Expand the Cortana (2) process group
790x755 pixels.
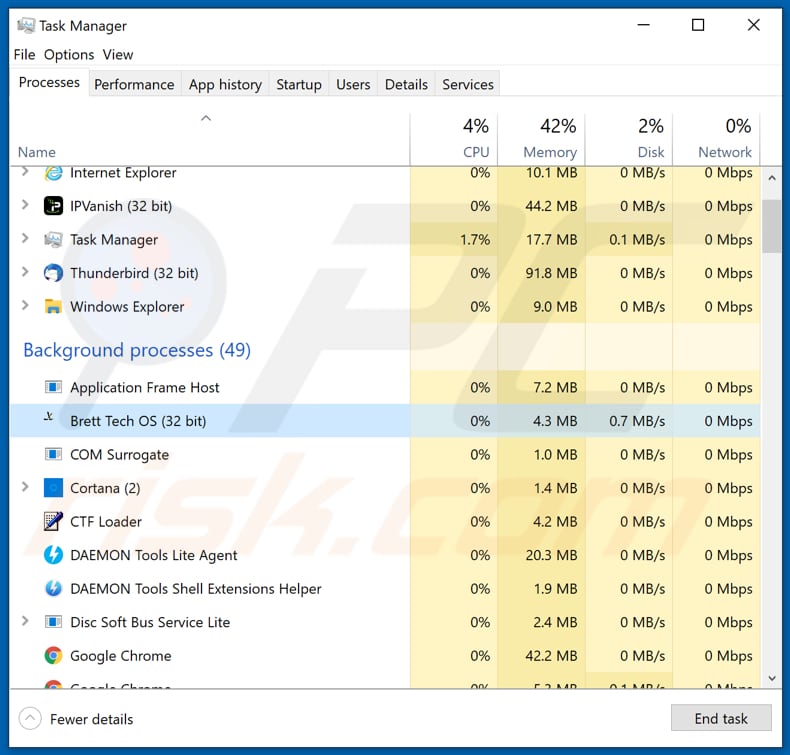point(25,488)
